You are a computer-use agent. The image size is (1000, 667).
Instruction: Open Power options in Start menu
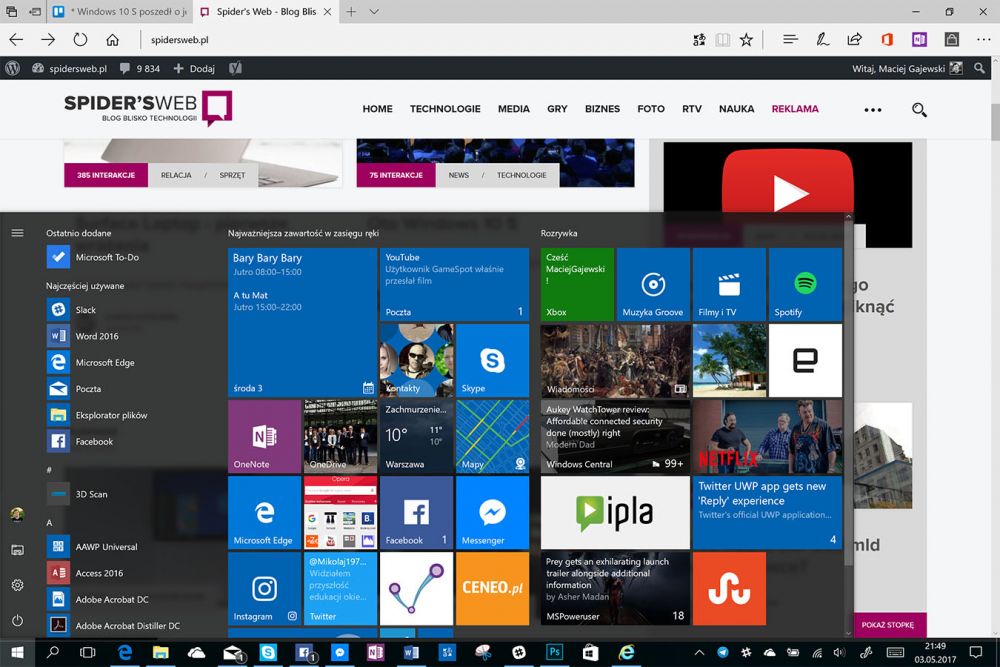(x=17, y=620)
